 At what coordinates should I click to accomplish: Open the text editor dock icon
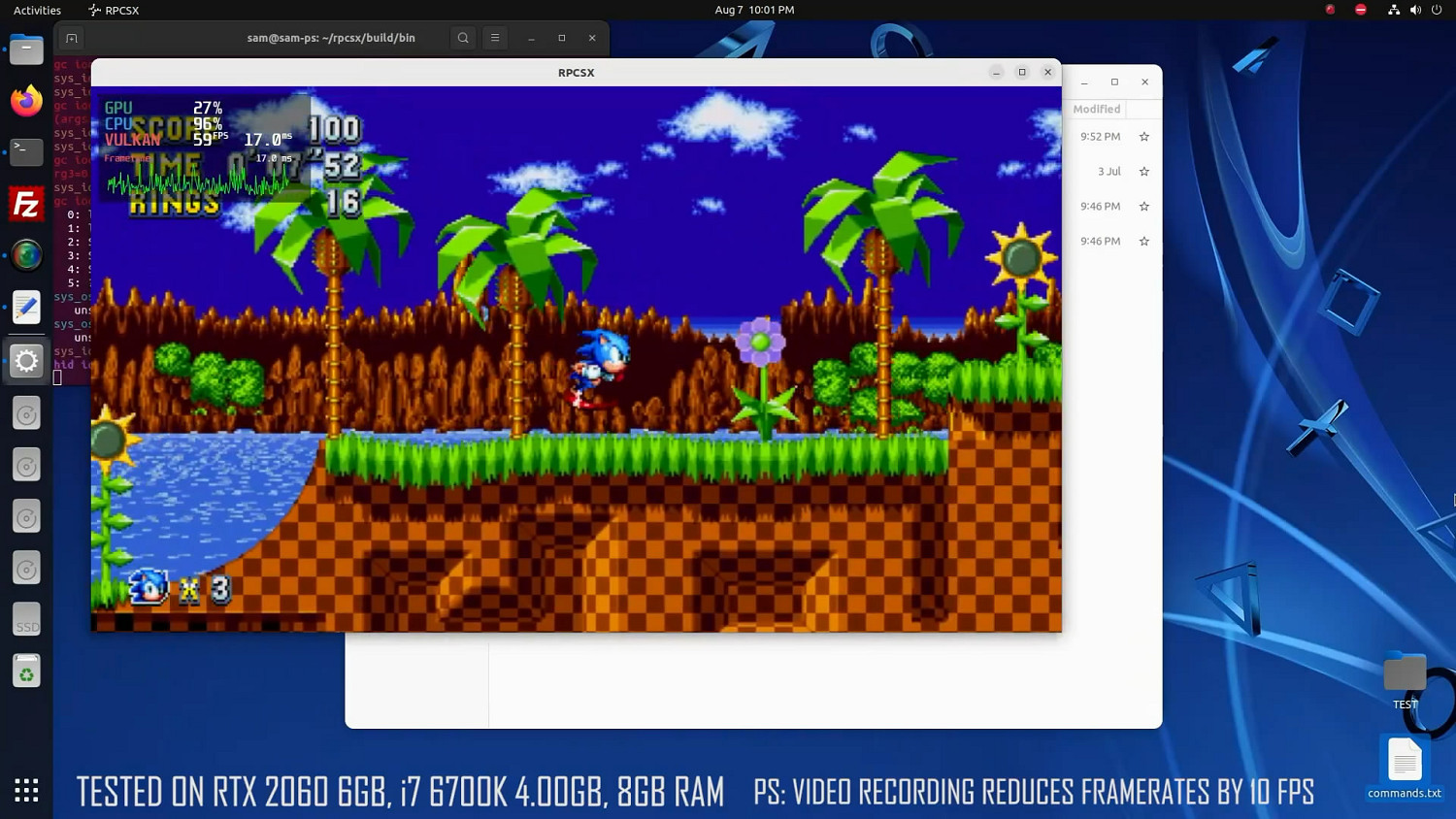[x=26, y=308]
